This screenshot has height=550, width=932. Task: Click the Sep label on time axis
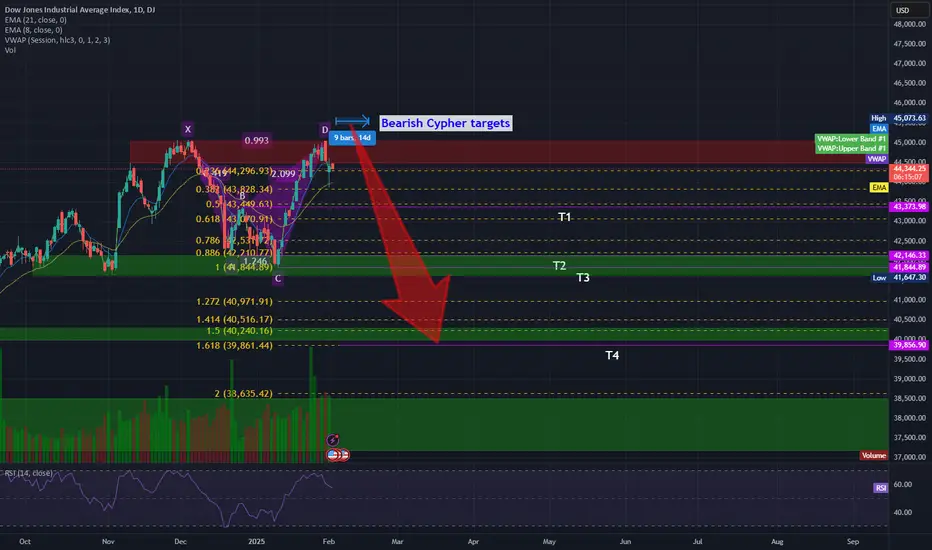853,542
